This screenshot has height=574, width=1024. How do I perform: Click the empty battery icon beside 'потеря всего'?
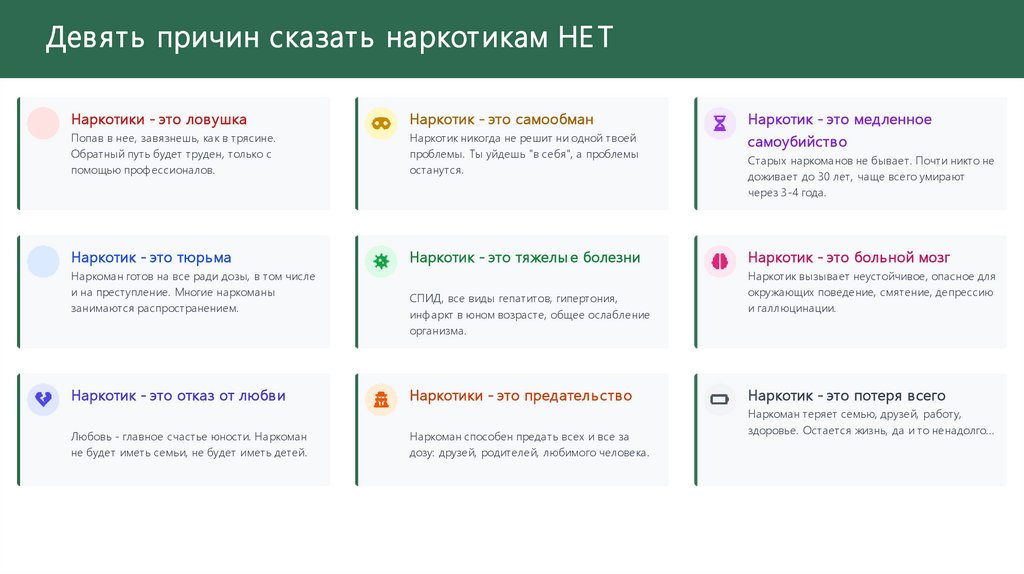(720, 399)
